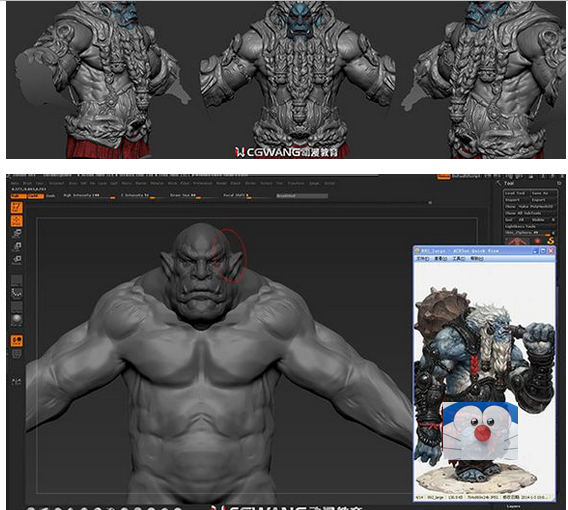
Task: Toggle the first orange Rgb mode button
Action: 18,196
